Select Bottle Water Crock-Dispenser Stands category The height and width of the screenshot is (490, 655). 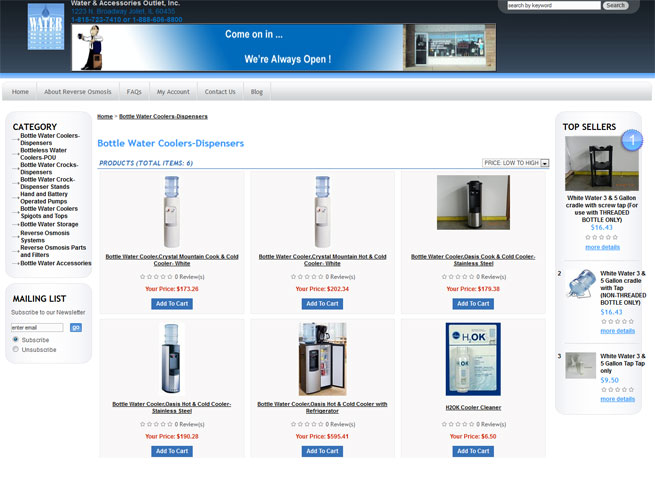click(x=47, y=183)
